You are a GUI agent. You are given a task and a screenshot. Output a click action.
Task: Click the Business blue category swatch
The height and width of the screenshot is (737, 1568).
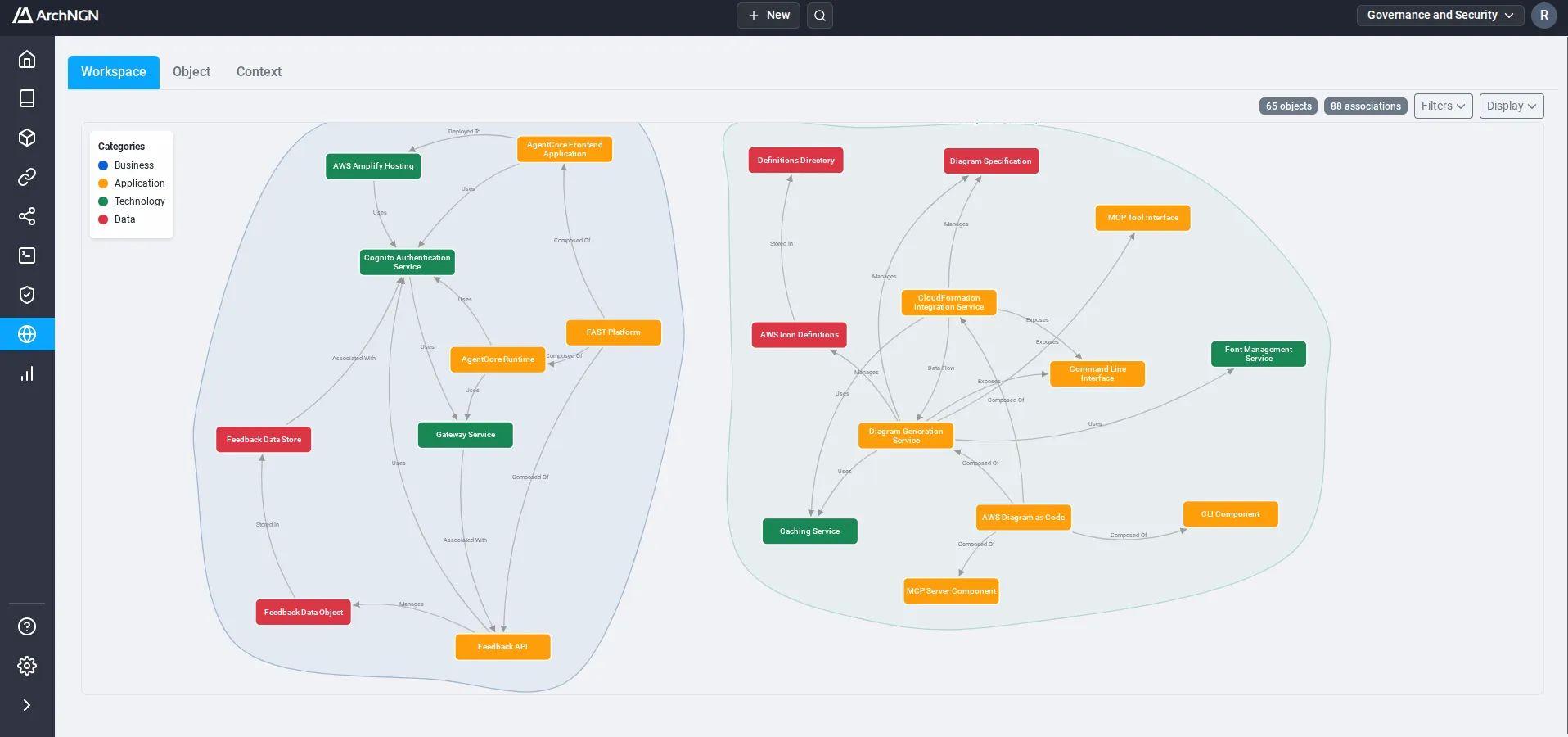[x=103, y=165]
